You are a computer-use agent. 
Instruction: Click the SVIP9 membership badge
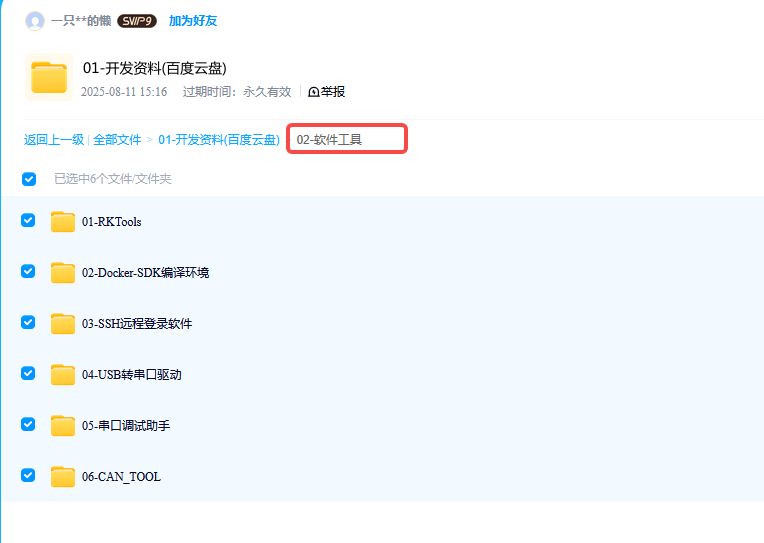coord(137,20)
